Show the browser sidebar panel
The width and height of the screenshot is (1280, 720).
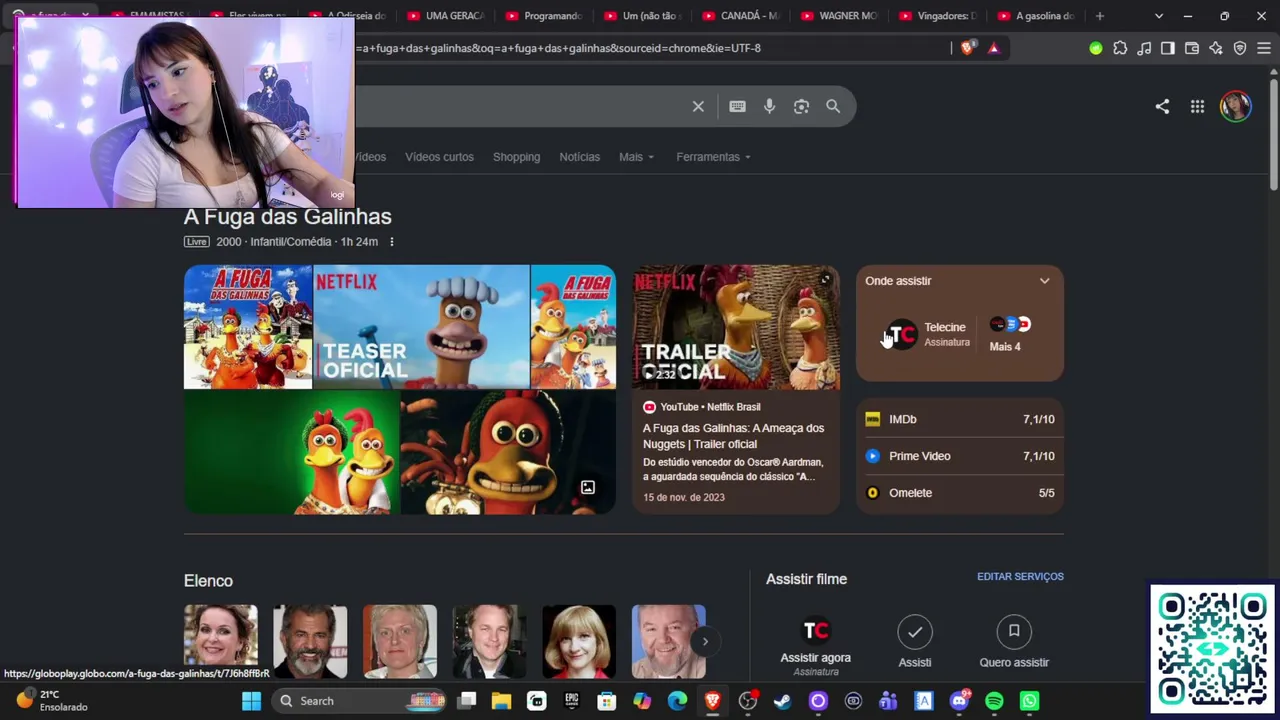pos(1168,48)
